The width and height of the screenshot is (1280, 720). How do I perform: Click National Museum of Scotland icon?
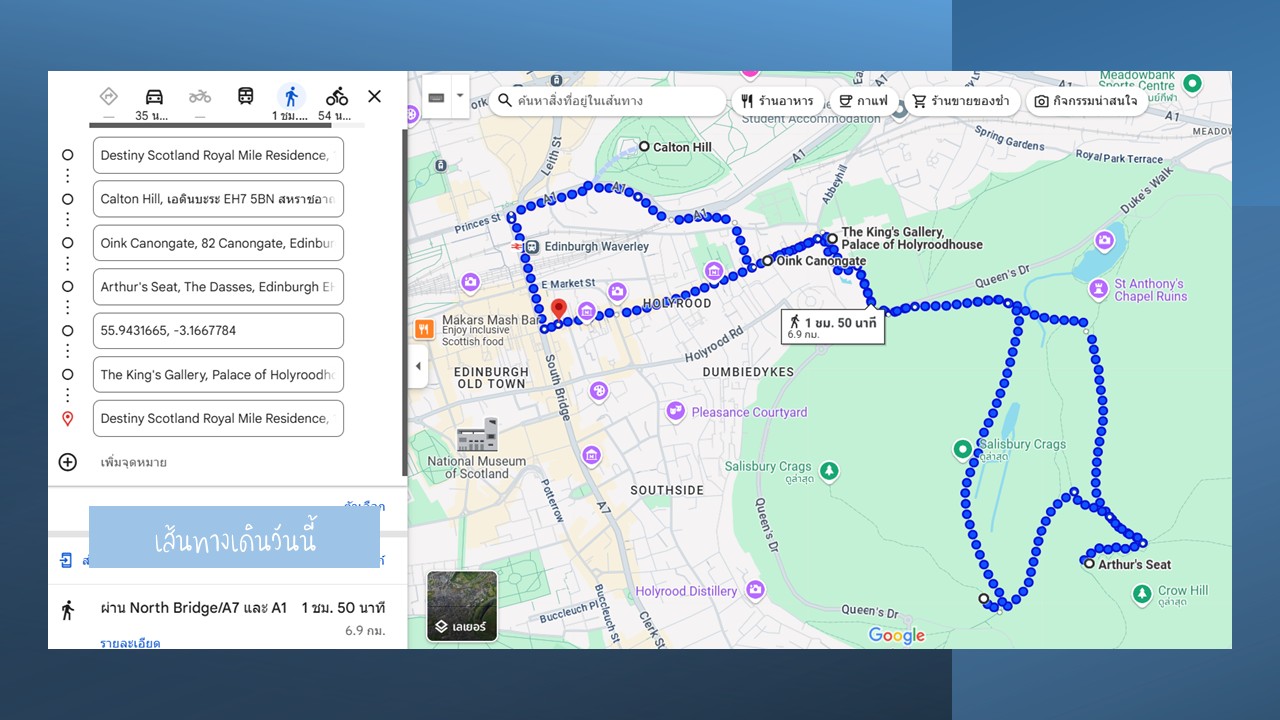point(477,435)
